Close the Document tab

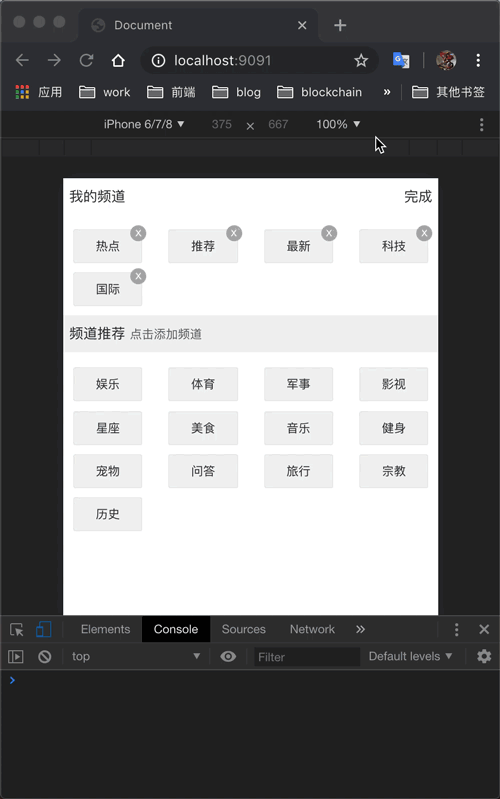click(302, 25)
